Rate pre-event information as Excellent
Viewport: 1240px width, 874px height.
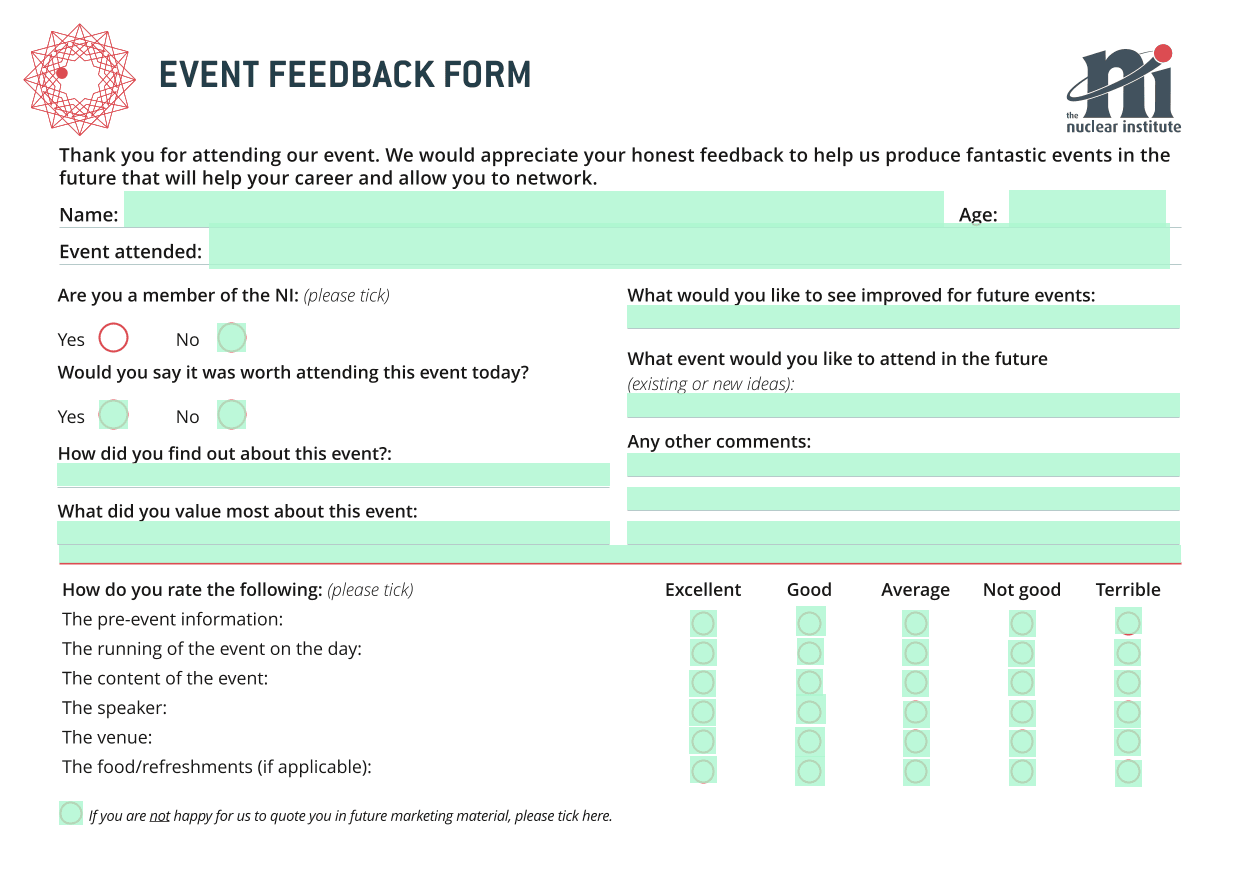(703, 624)
